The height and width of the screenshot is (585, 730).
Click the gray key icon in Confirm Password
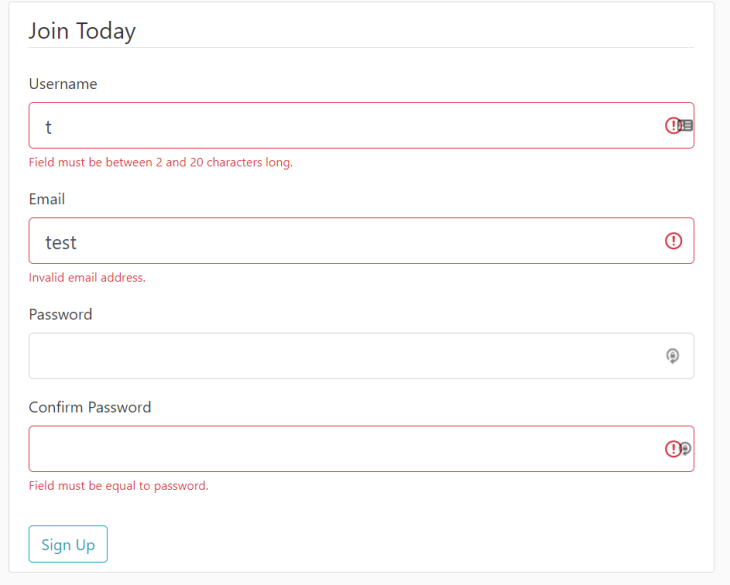[686, 449]
